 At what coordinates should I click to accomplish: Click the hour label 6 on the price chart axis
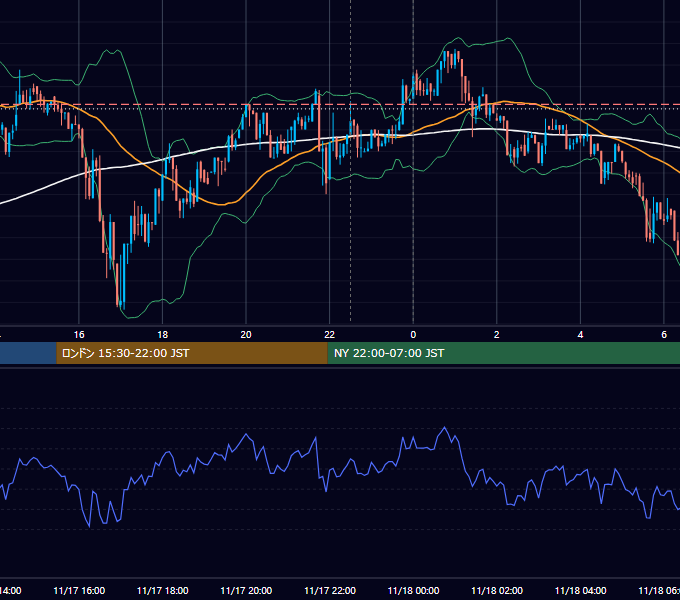tap(664, 335)
